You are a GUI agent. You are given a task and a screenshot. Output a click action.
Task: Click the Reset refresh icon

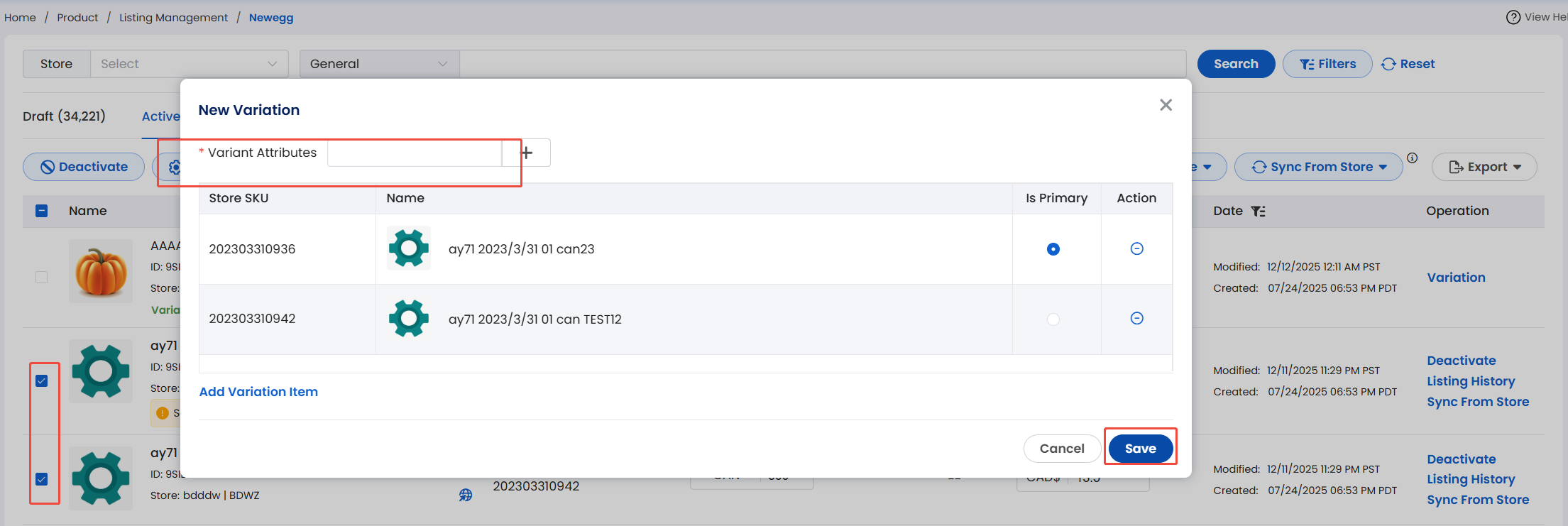(1388, 64)
